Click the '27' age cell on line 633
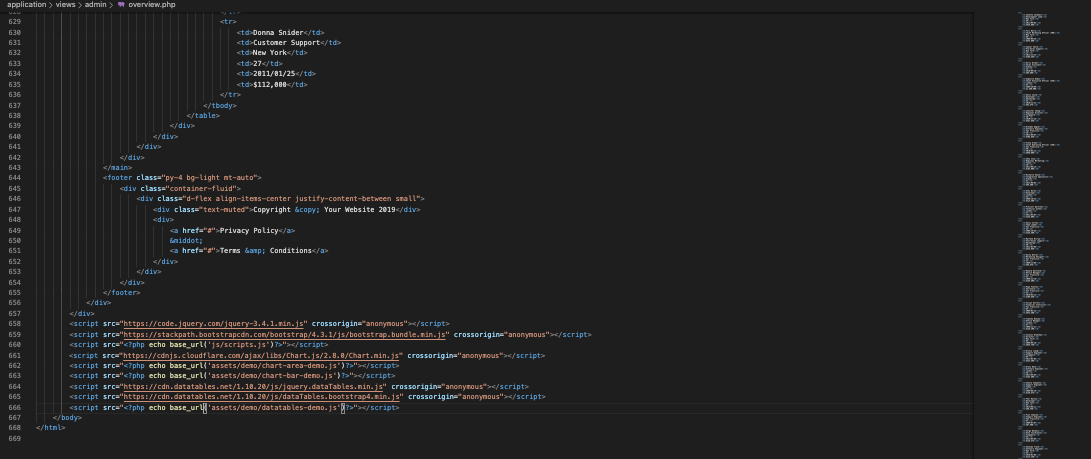 257,63
